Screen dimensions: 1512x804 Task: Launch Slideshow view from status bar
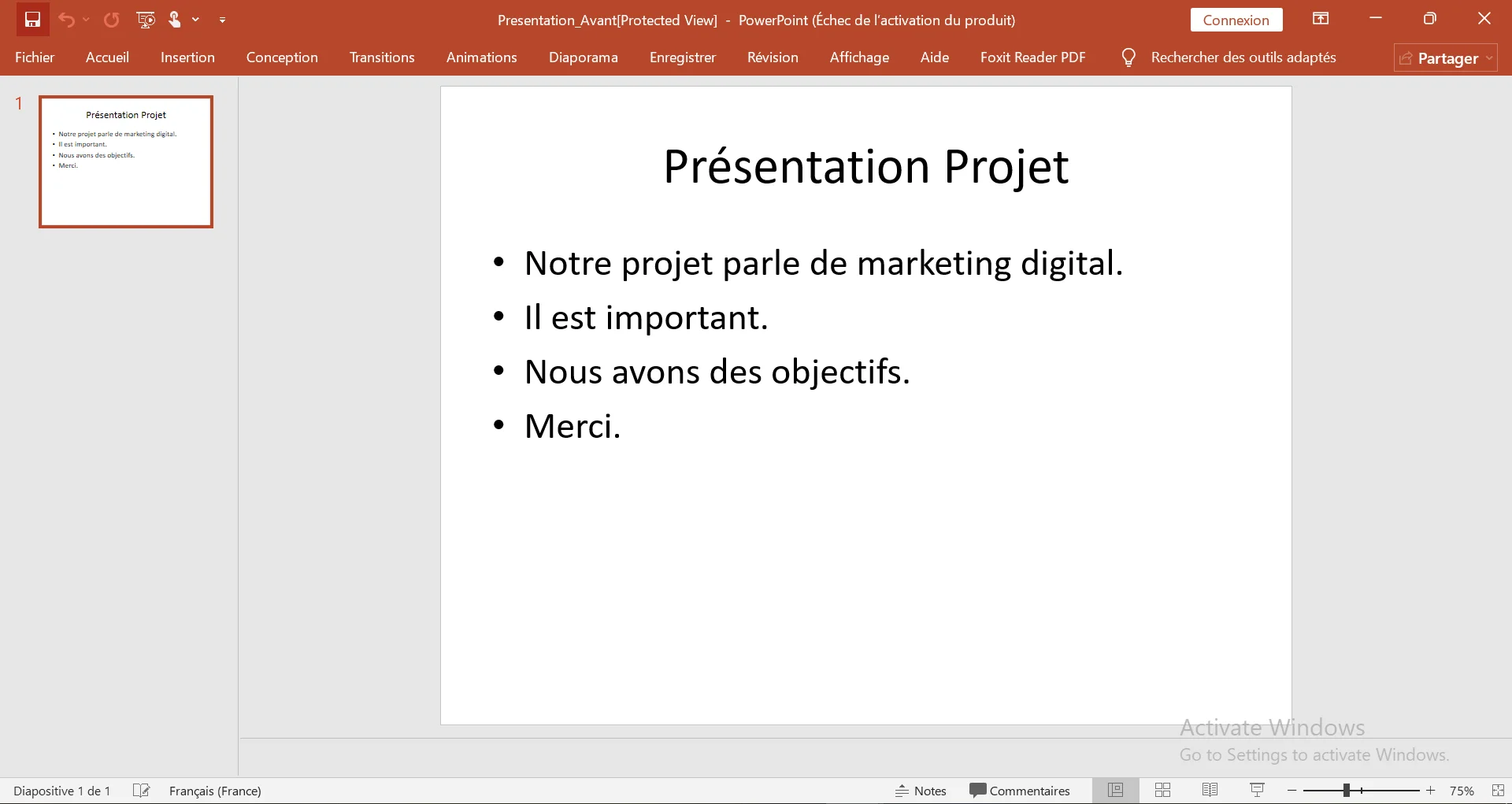pyautogui.click(x=1257, y=790)
